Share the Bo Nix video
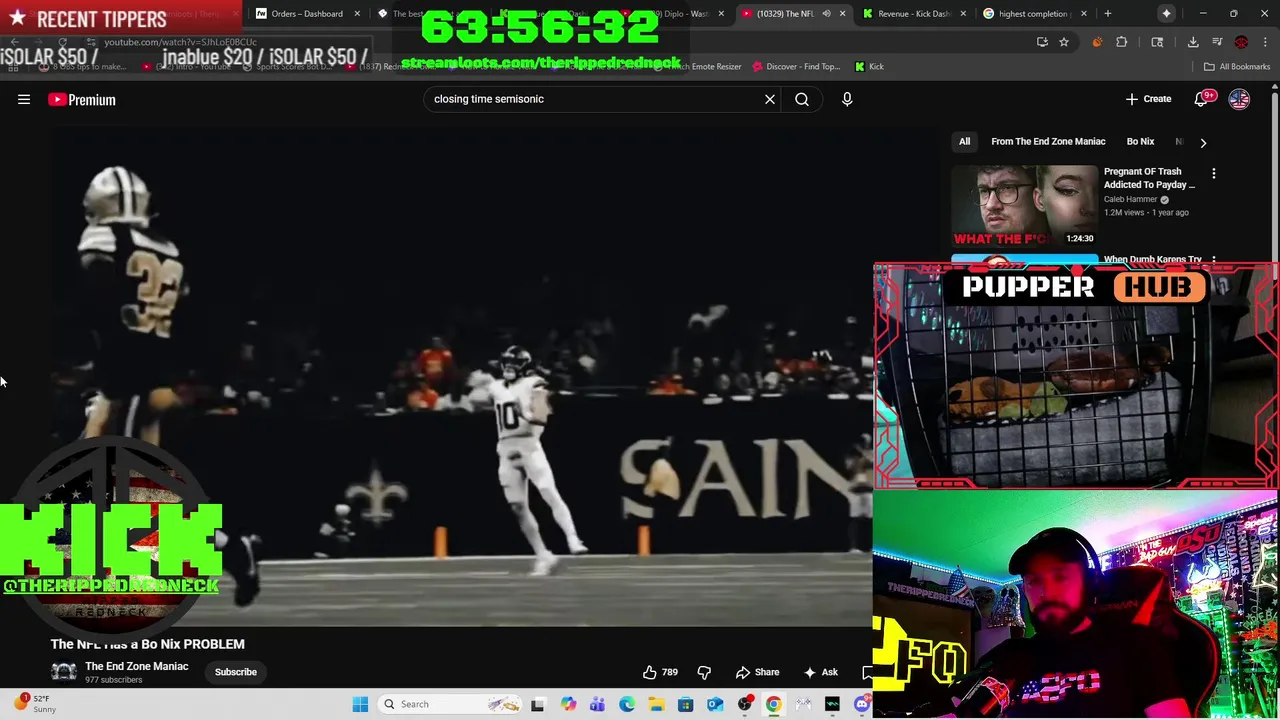 coord(757,672)
